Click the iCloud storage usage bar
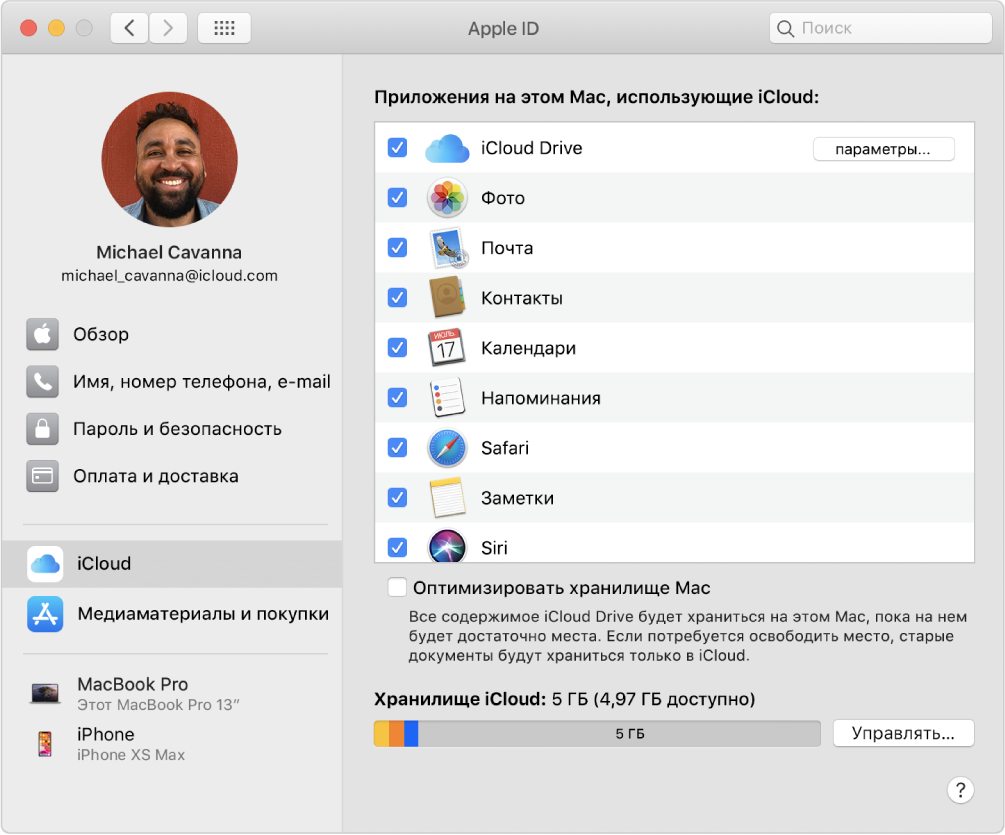Image resolution: width=1005 pixels, height=835 pixels. pos(597,734)
